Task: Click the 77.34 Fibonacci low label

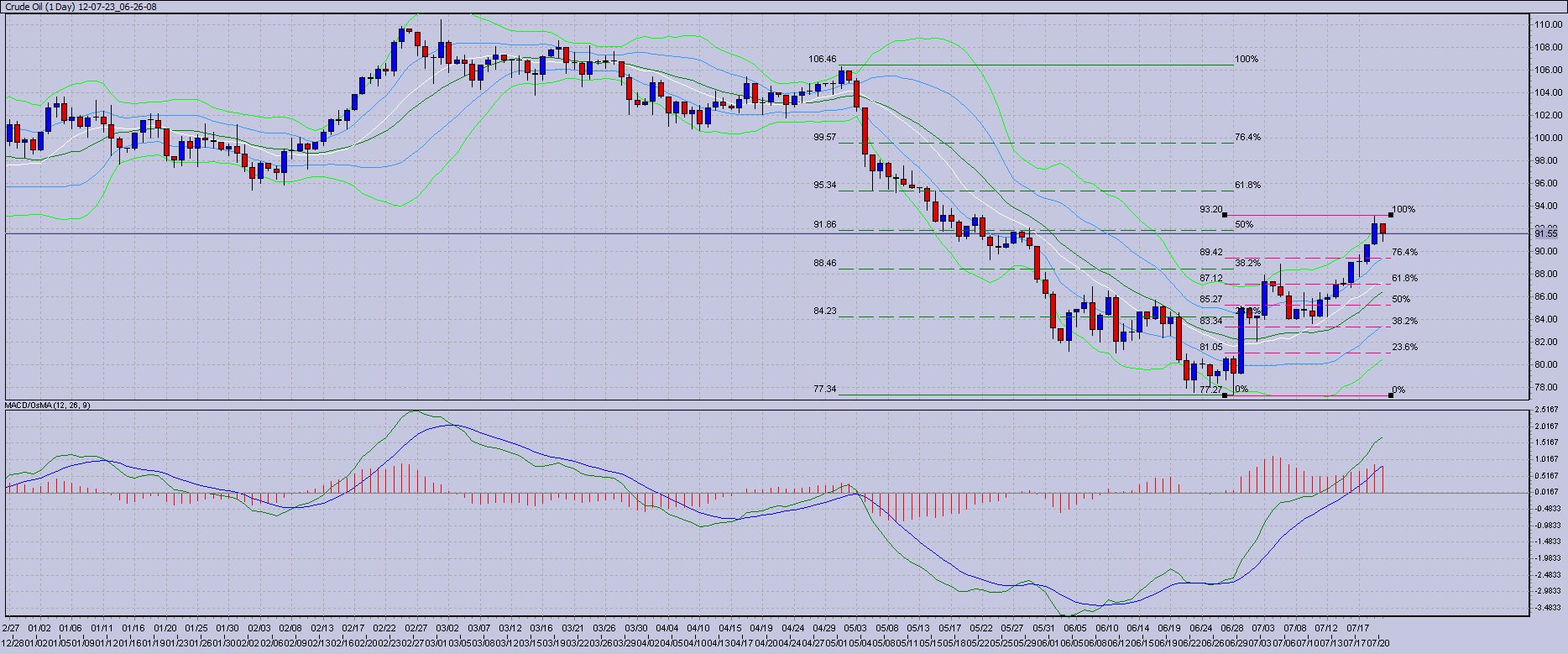Action: click(x=824, y=389)
